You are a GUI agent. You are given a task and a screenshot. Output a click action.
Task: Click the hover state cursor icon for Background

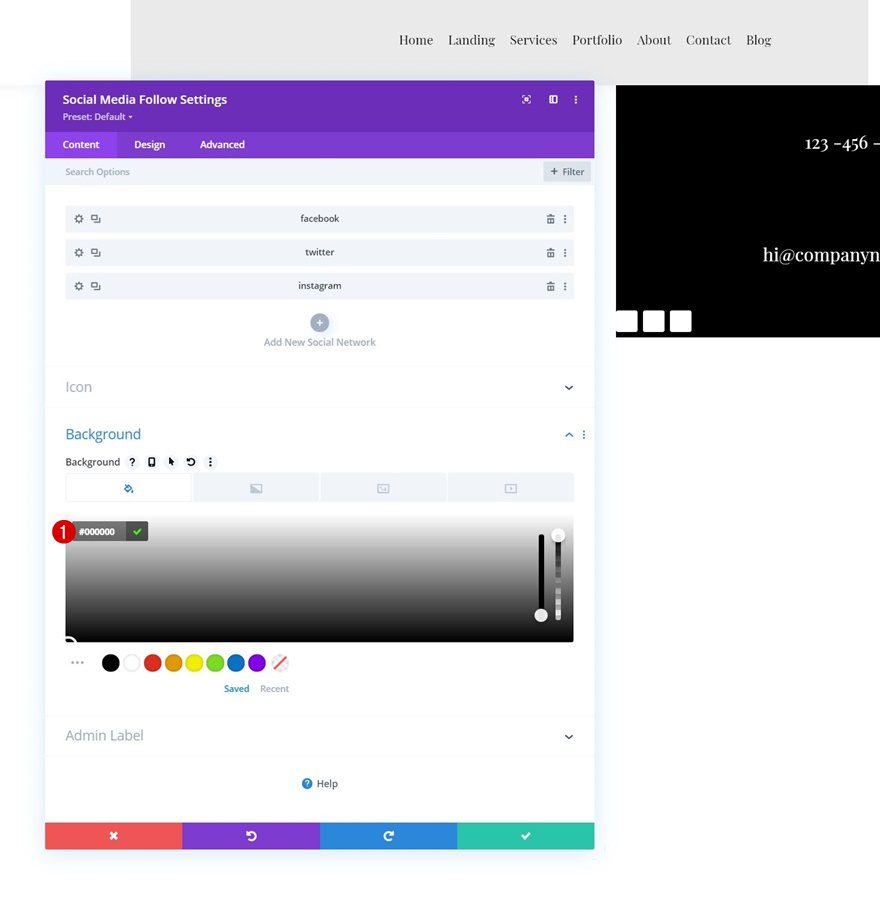[171, 462]
